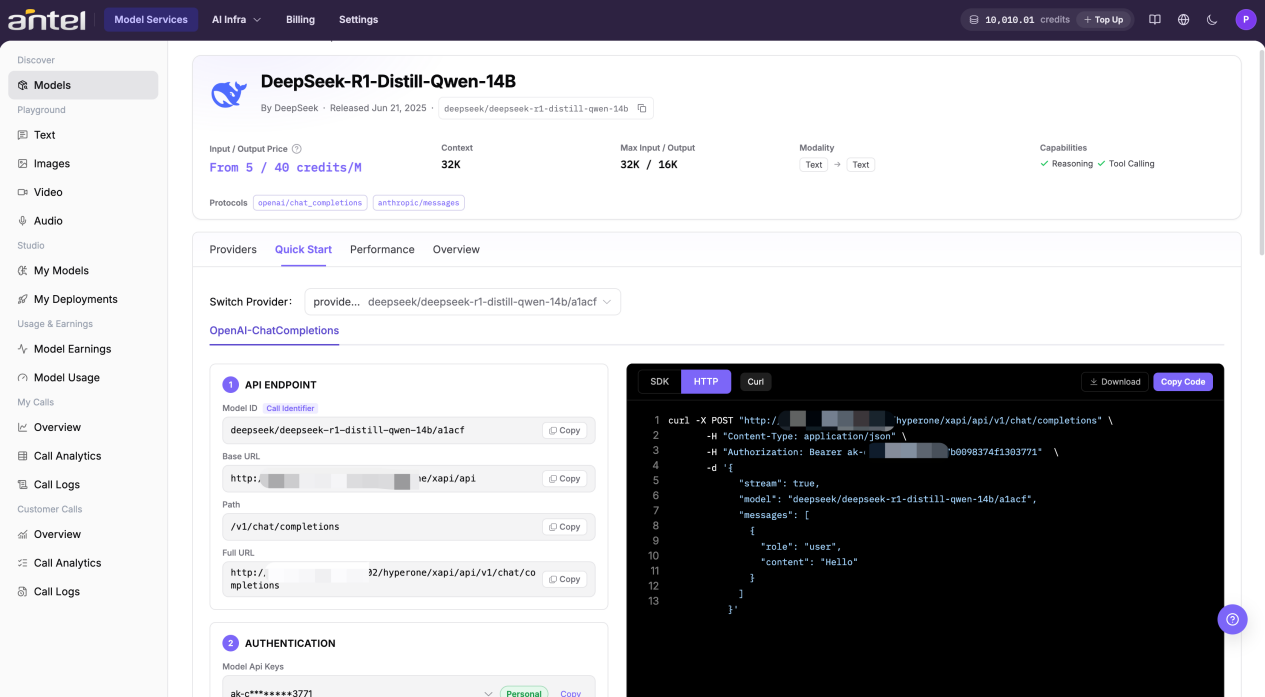Open Model Usage page

[83, 377]
